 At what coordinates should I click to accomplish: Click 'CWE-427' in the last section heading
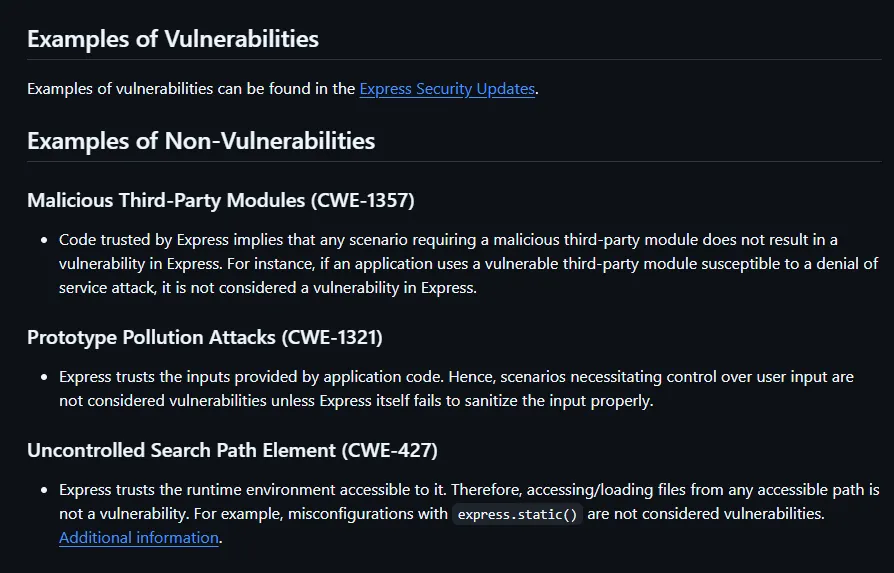pos(390,450)
